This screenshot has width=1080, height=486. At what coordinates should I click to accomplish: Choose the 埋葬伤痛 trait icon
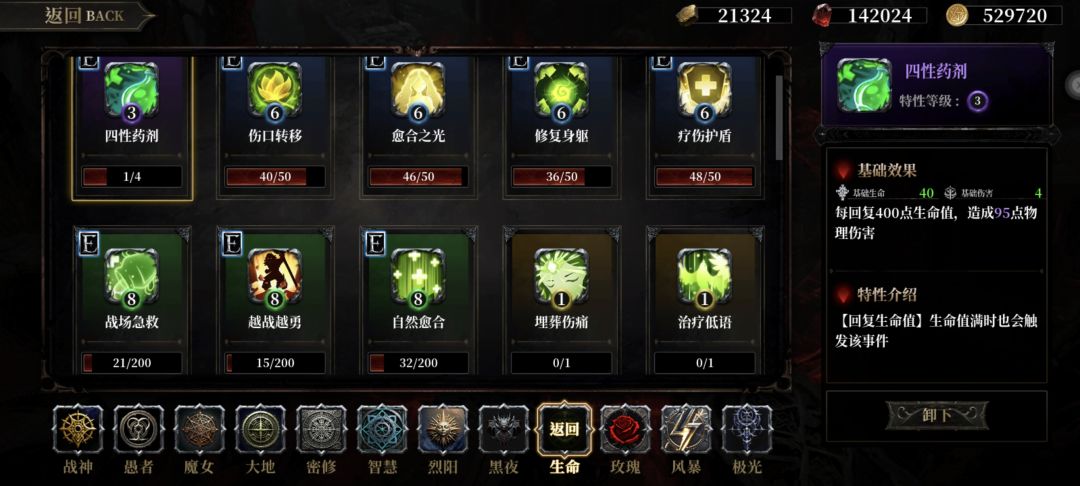[x=561, y=277]
